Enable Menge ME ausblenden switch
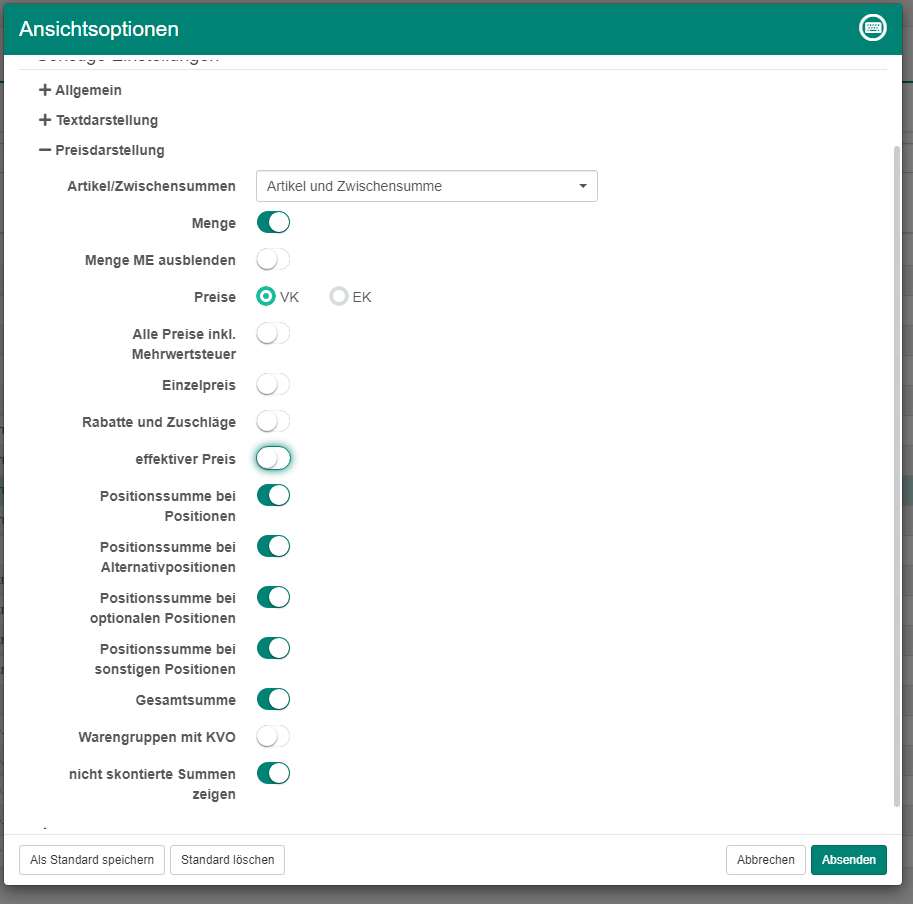Image resolution: width=913 pixels, height=904 pixels. pyautogui.click(x=273, y=260)
